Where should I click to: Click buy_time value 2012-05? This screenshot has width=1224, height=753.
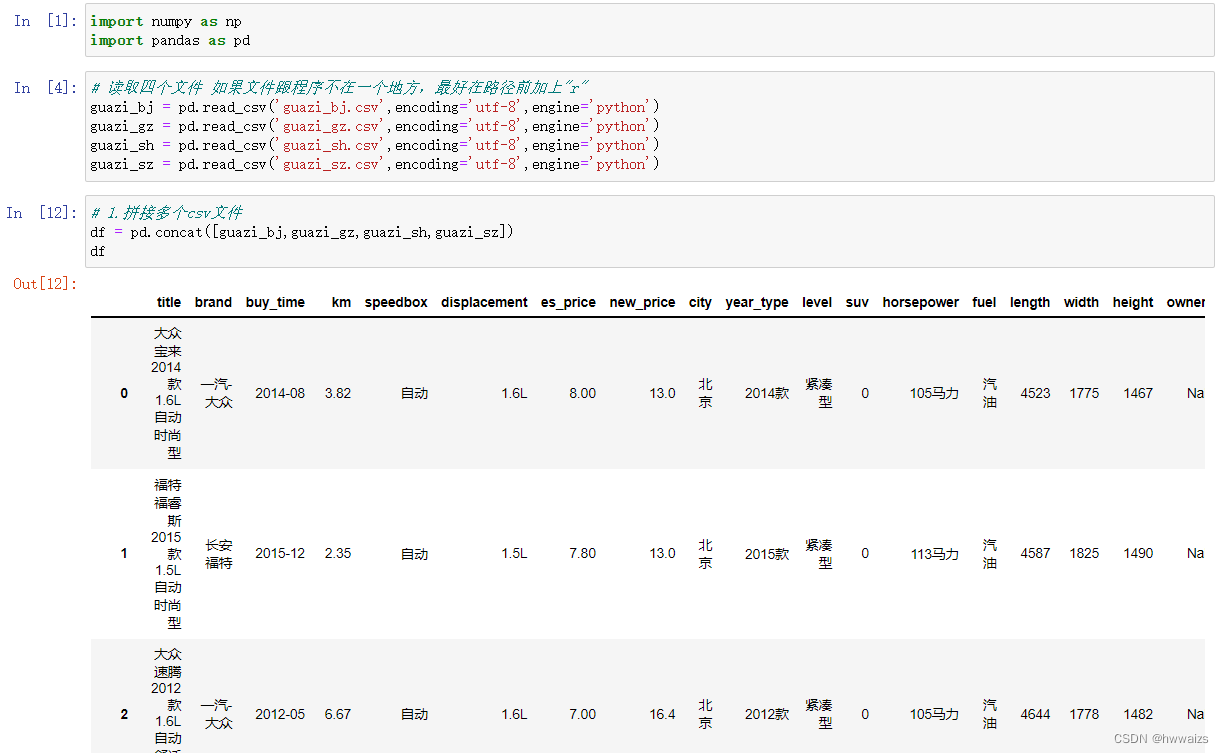280,714
